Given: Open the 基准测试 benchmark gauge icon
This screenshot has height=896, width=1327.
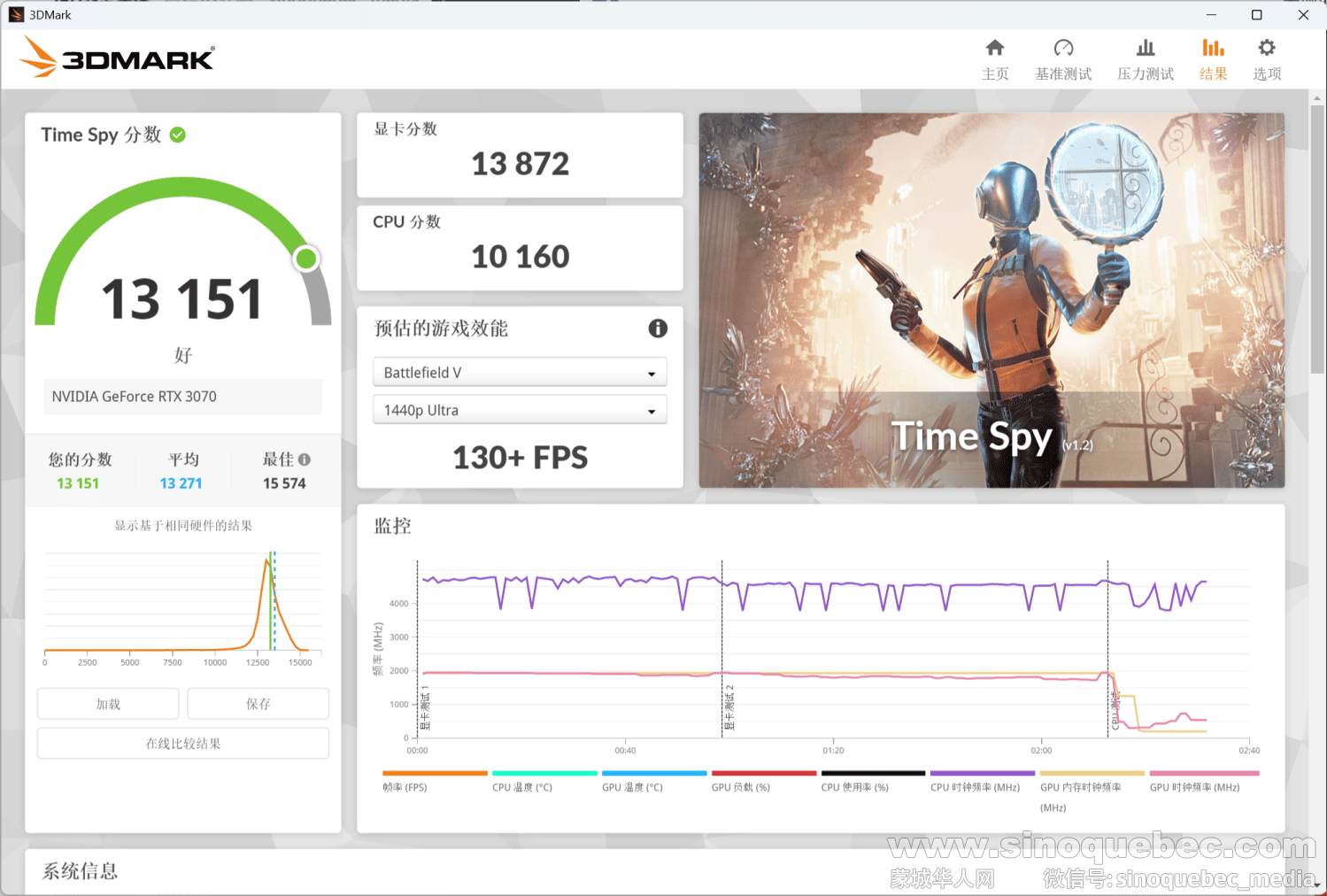Looking at the screenshot, I should (1063, 48).
